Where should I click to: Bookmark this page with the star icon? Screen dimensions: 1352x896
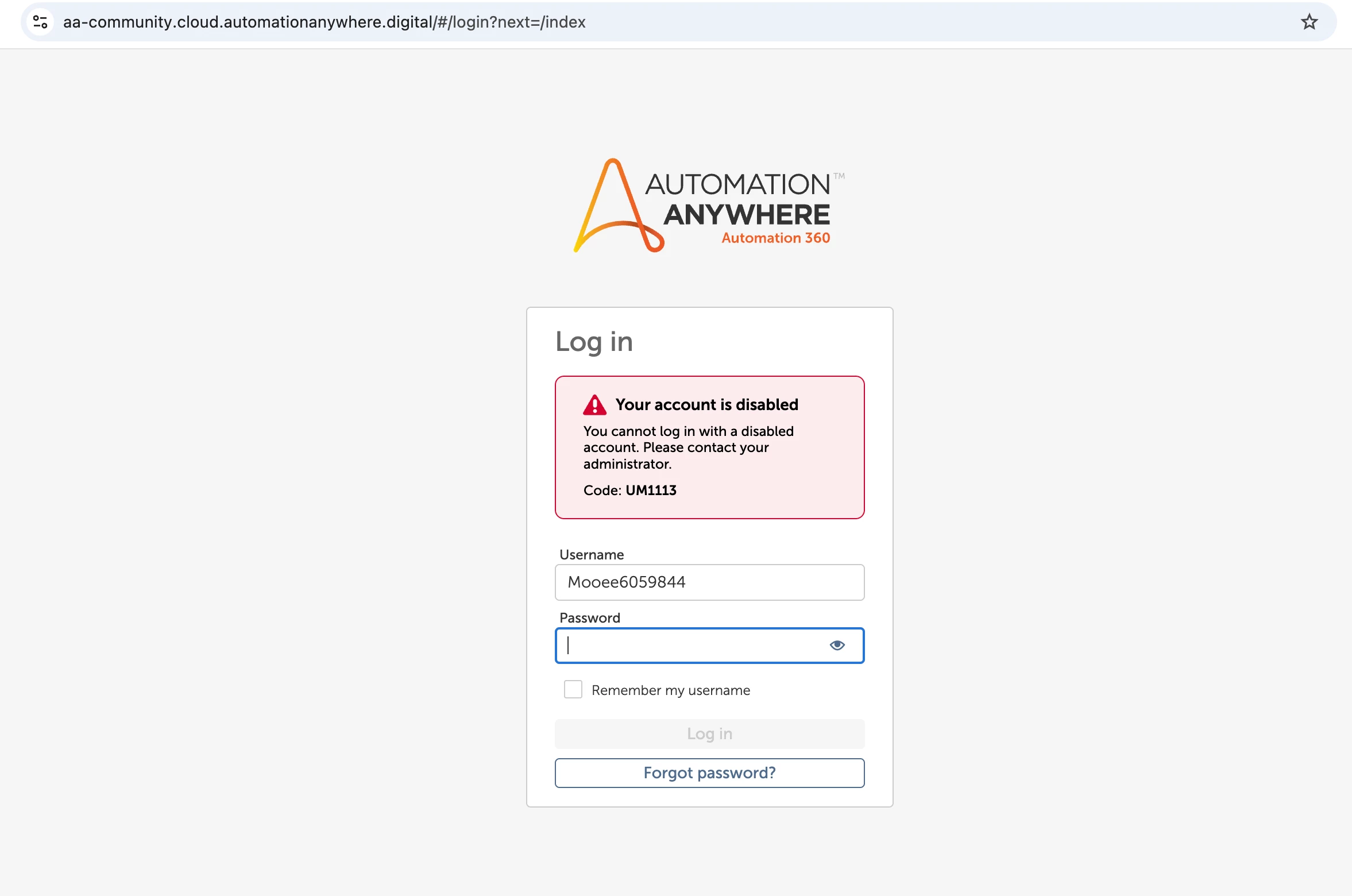pyautogui.click(x=1309, y=22)
